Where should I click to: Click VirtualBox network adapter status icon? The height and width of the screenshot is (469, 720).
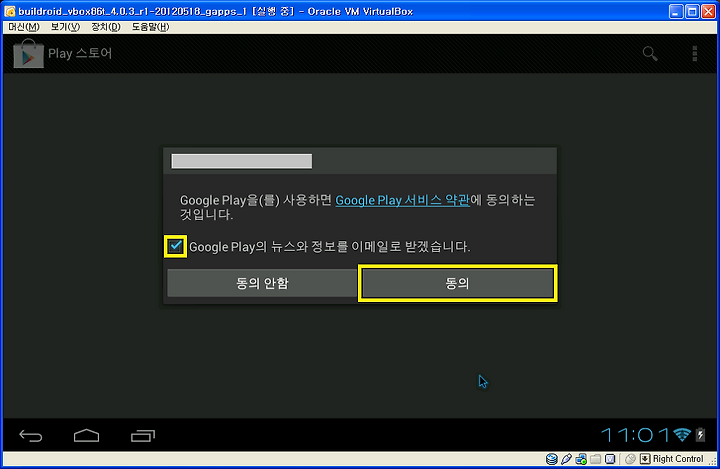pos(581,459)
